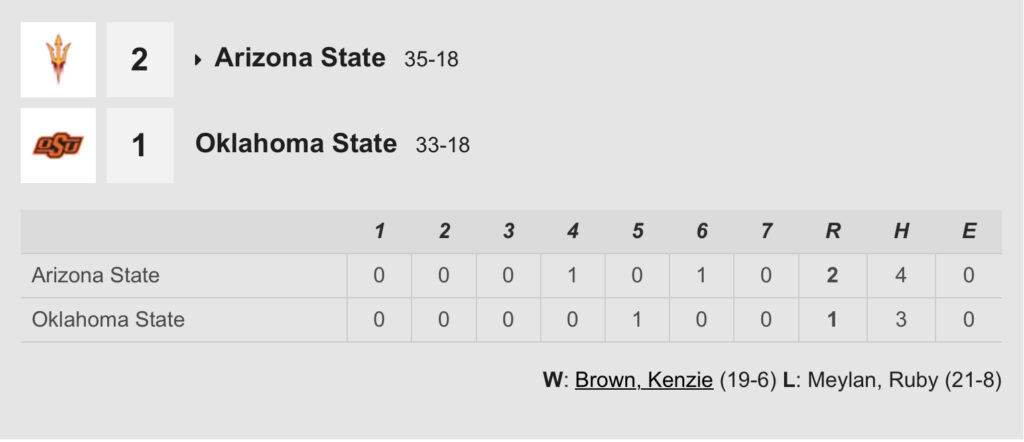Click inning 4 column header
Screen dimensions: 1024x442
(573, 231)
